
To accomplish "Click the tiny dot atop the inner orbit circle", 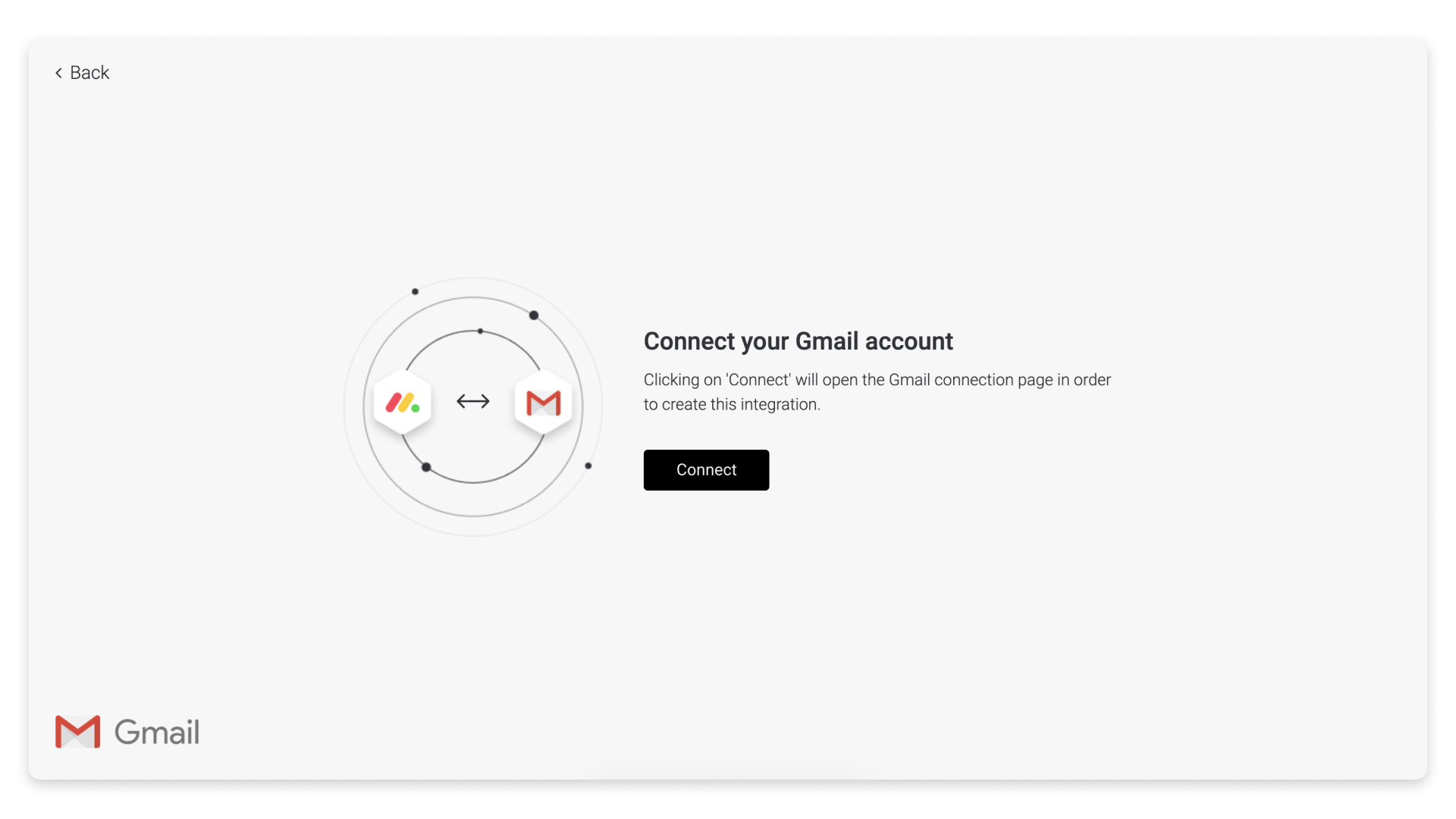I will pos(480,331).
